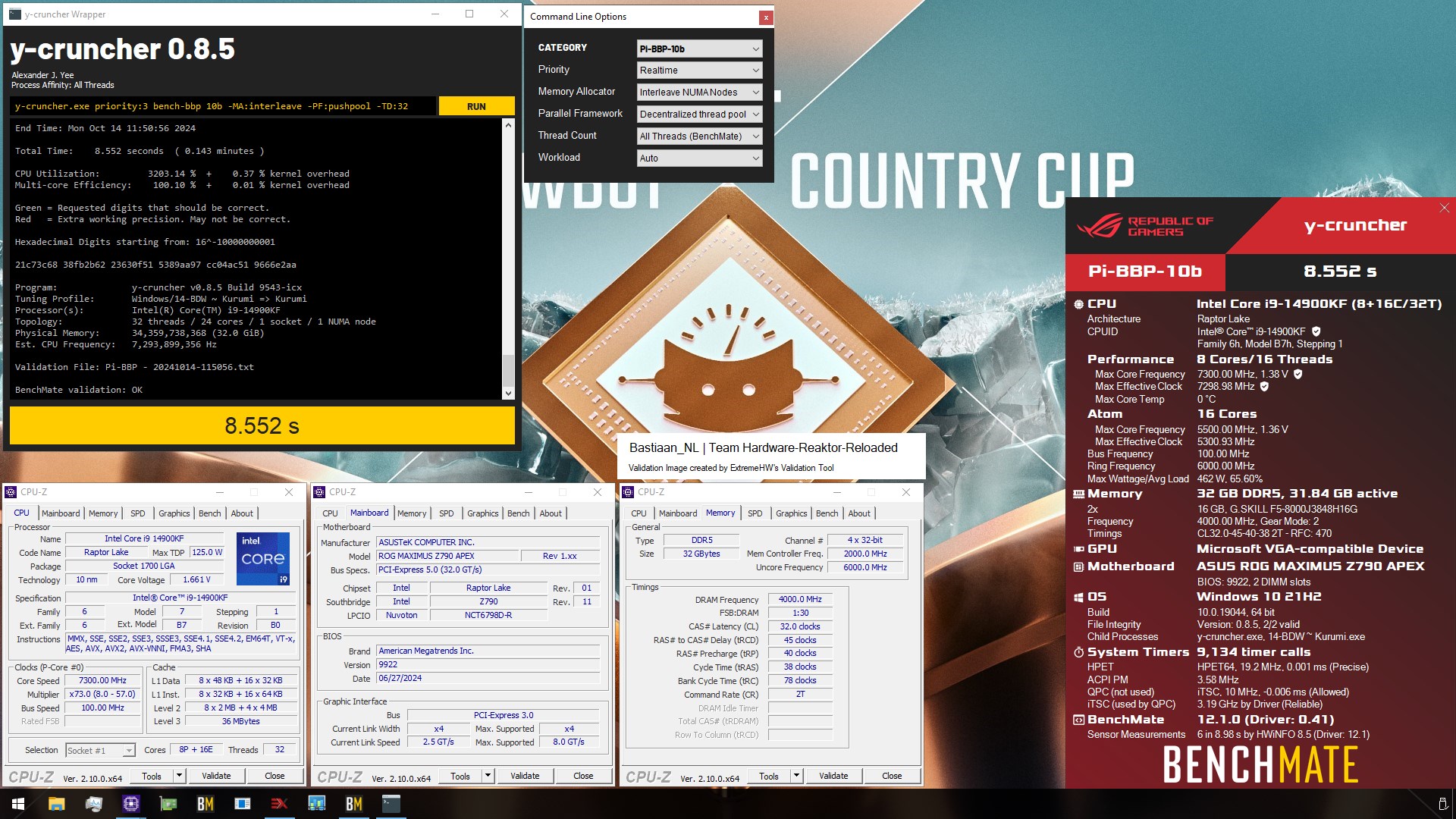Click Close in the first CPU-Z window

tap(275, 776)
